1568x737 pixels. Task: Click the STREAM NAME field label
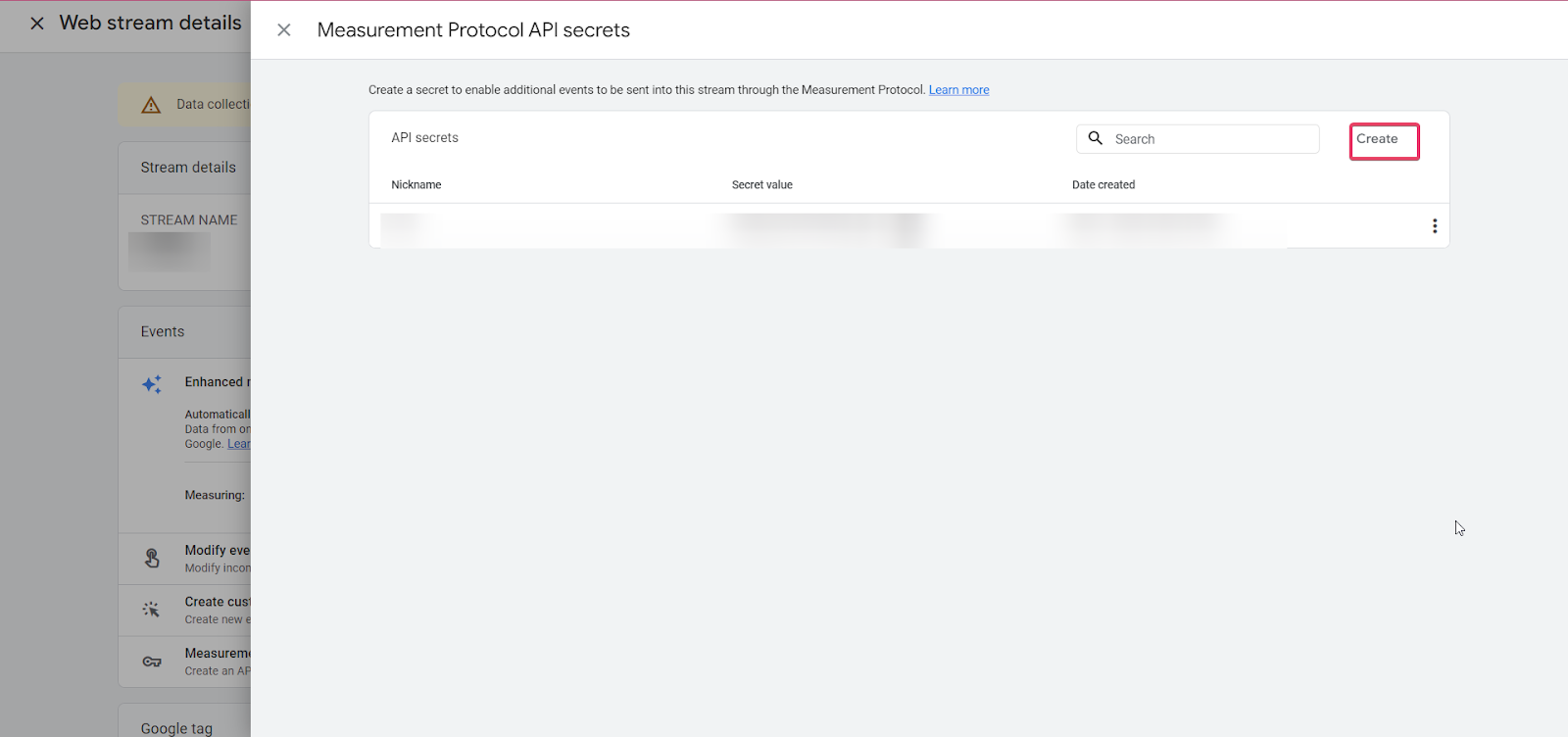189,221
